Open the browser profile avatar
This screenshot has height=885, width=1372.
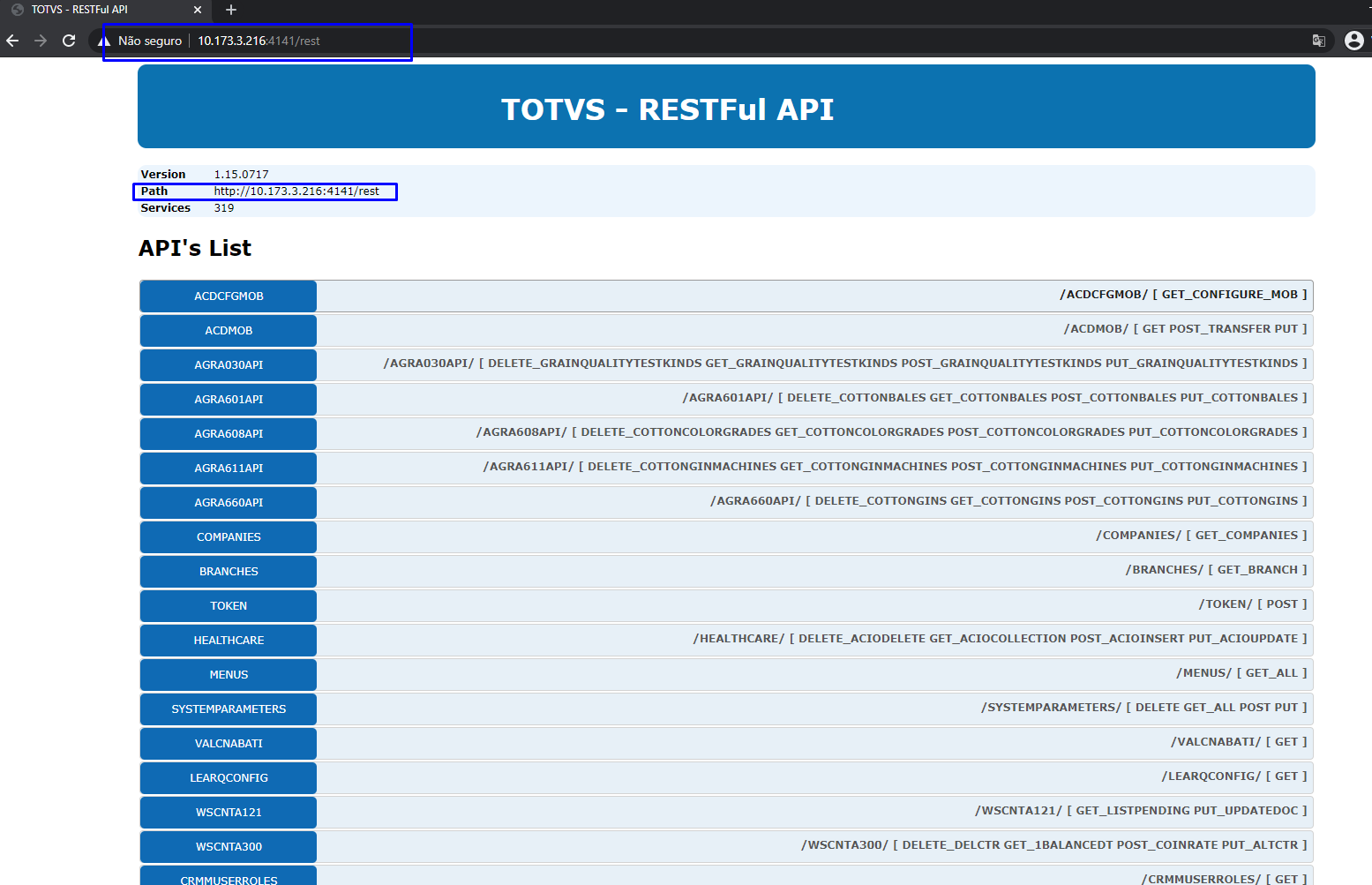click(x=1354, y=41)
